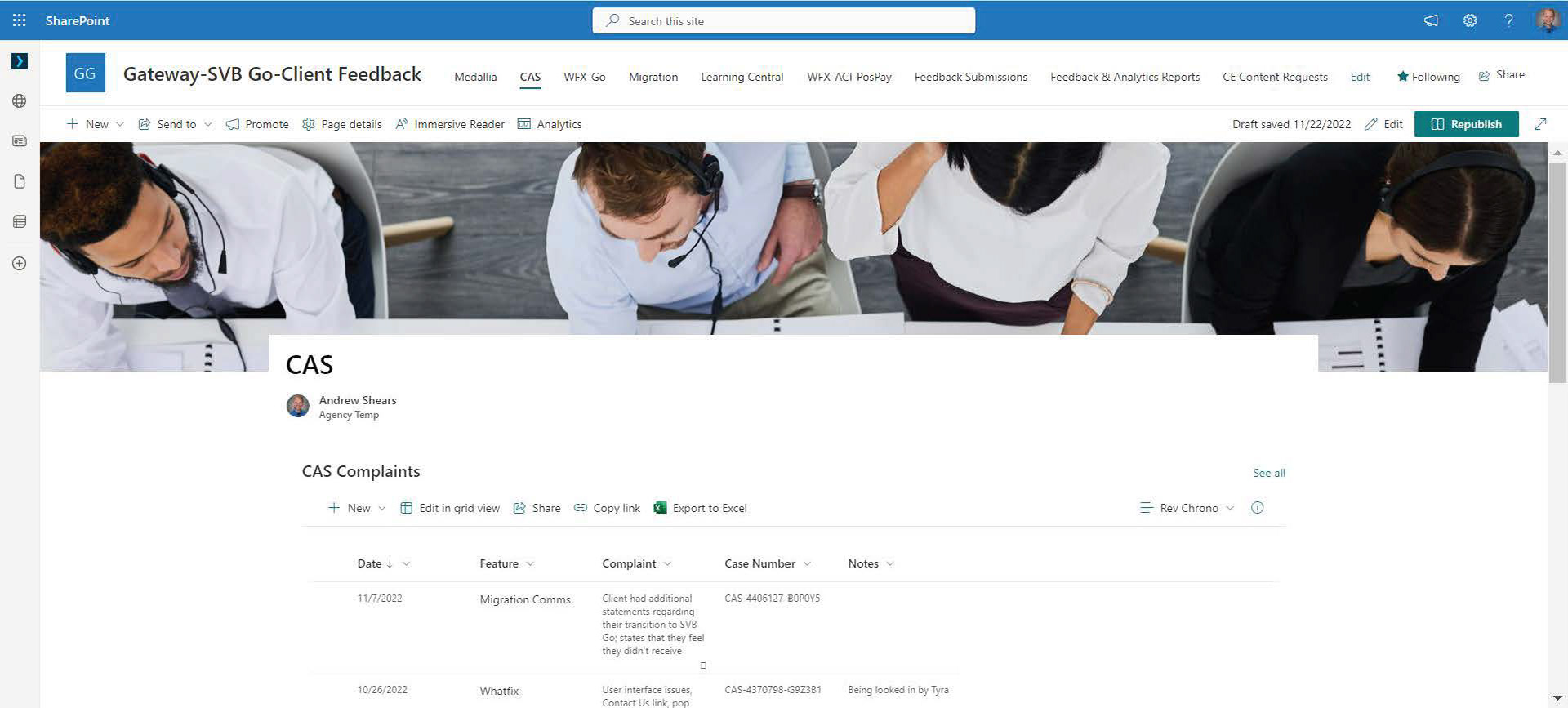Click the site Share icon near Following
Image resolution: width=1568 pixels, height=708 pixels.
[x=1484, y=75]
